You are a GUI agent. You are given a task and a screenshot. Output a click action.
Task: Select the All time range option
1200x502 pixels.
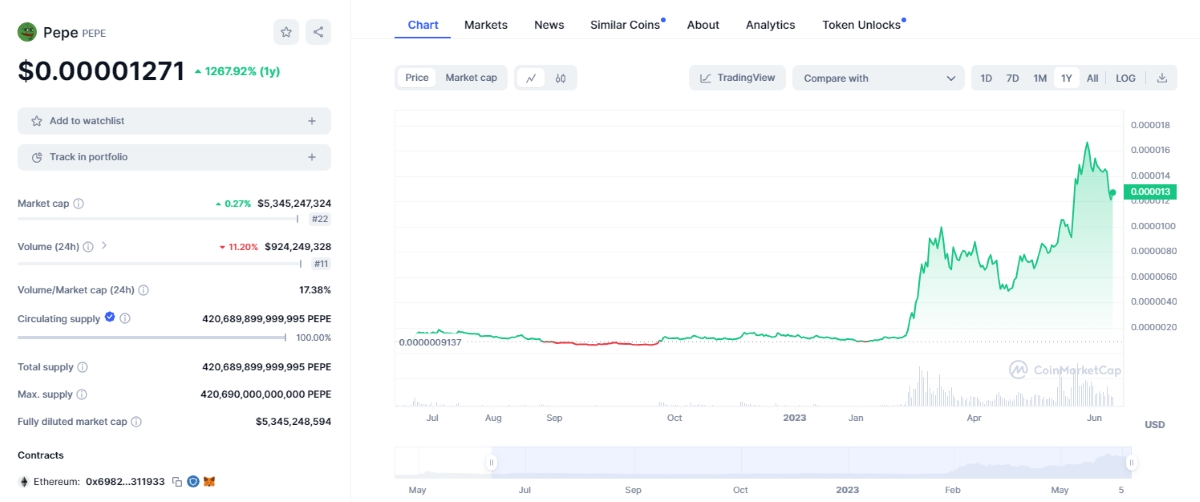[1092, 78]
